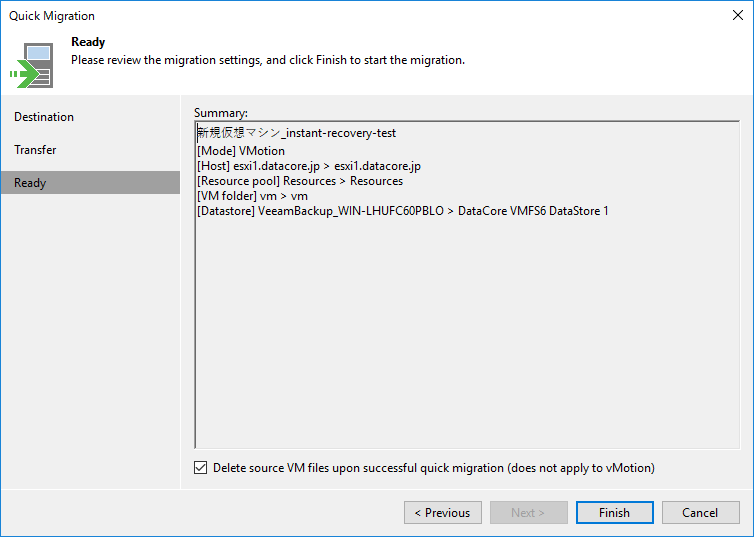Screen dimensions: 754x537
Task: Click the [Resource pool] Resources summary line
Action: point(300,181)
